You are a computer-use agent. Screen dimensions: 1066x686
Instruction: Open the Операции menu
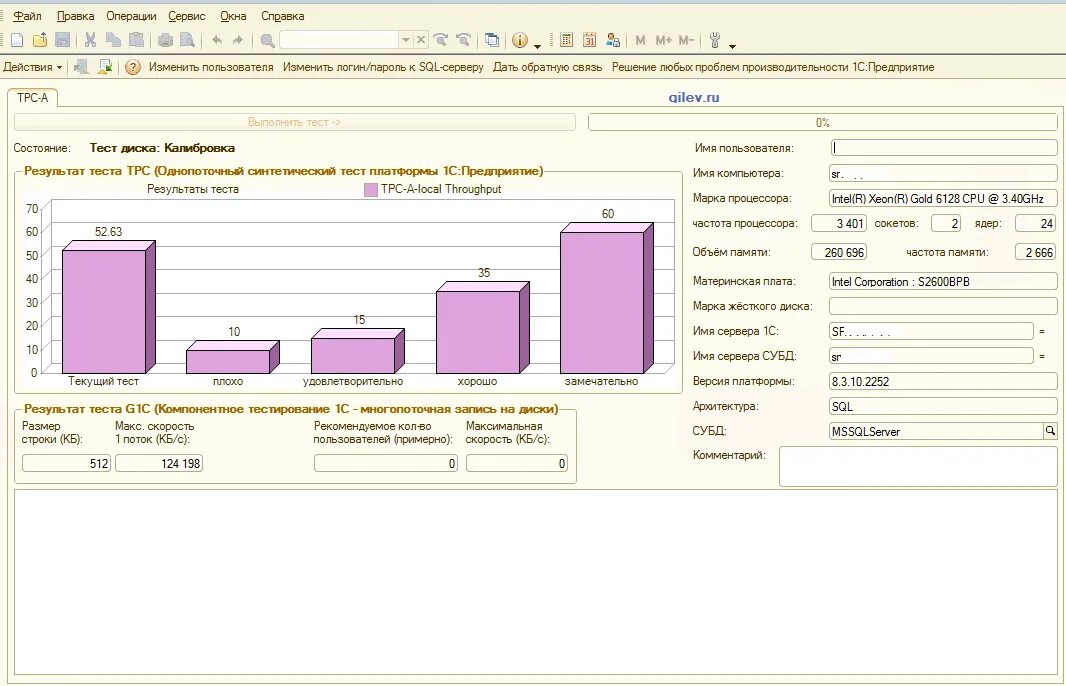click(131, 16)
